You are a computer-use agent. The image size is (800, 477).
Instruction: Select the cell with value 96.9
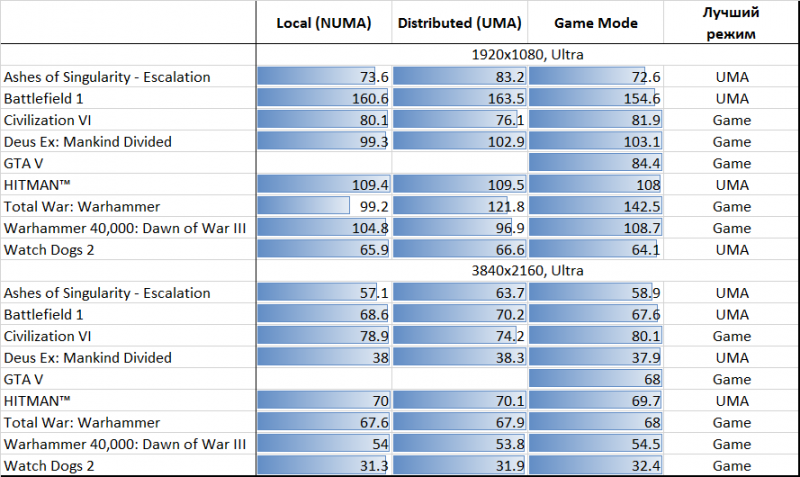pyautogui.click(x=460, y=228)
